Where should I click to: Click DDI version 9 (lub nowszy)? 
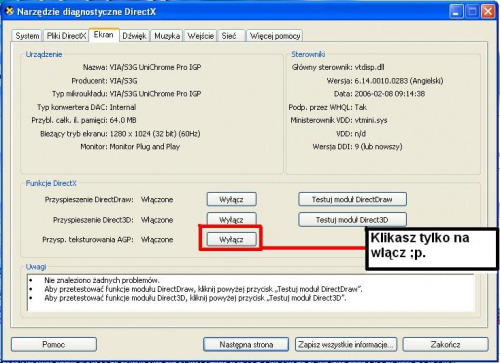point(378,147)
